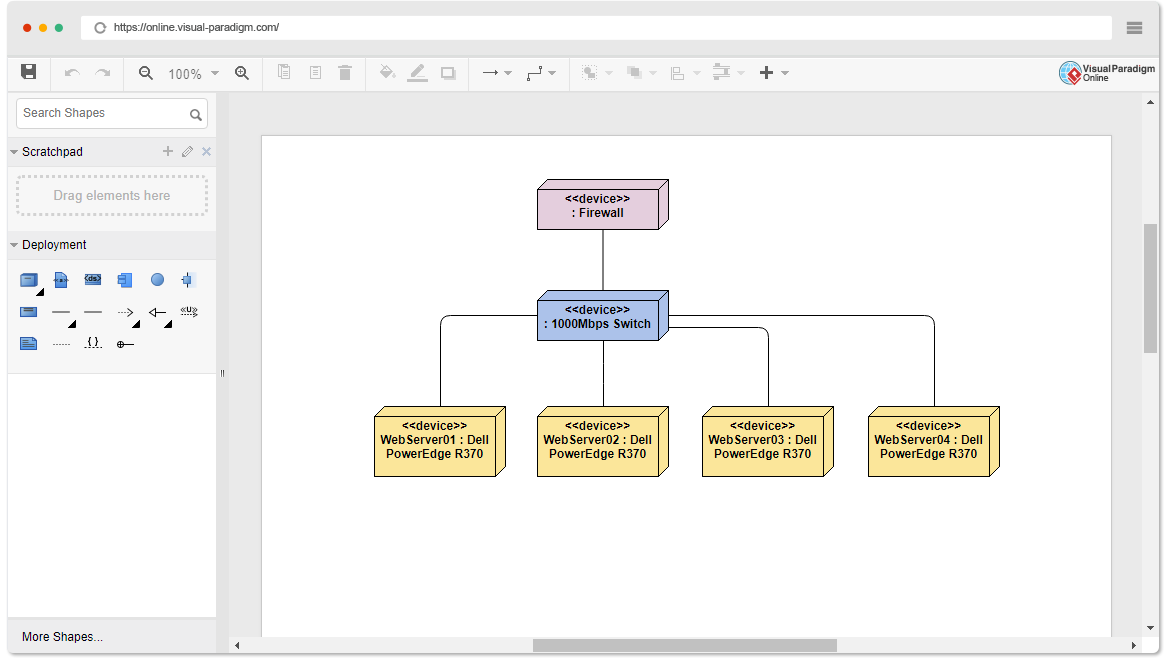Select the dotted Anchor line connector
This screenshot has width=1170, height=665.
tap(61, 345)
